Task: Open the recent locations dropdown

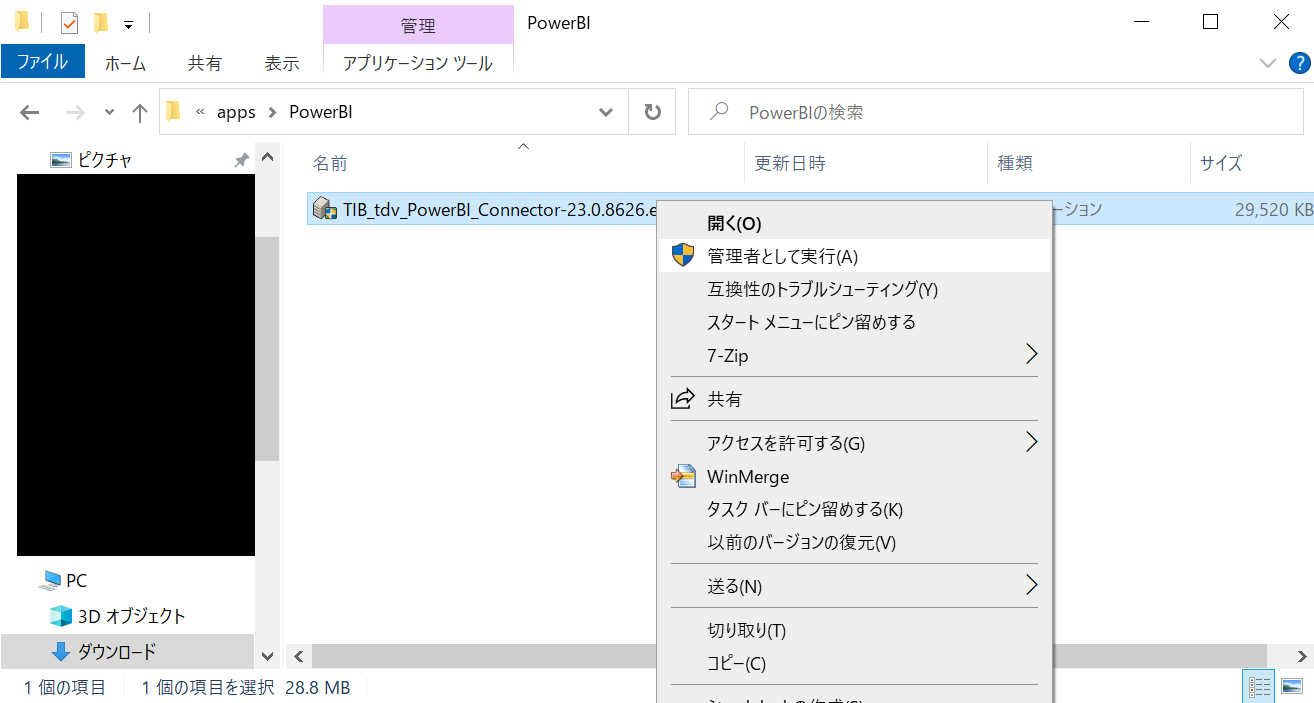Action: 110,113
